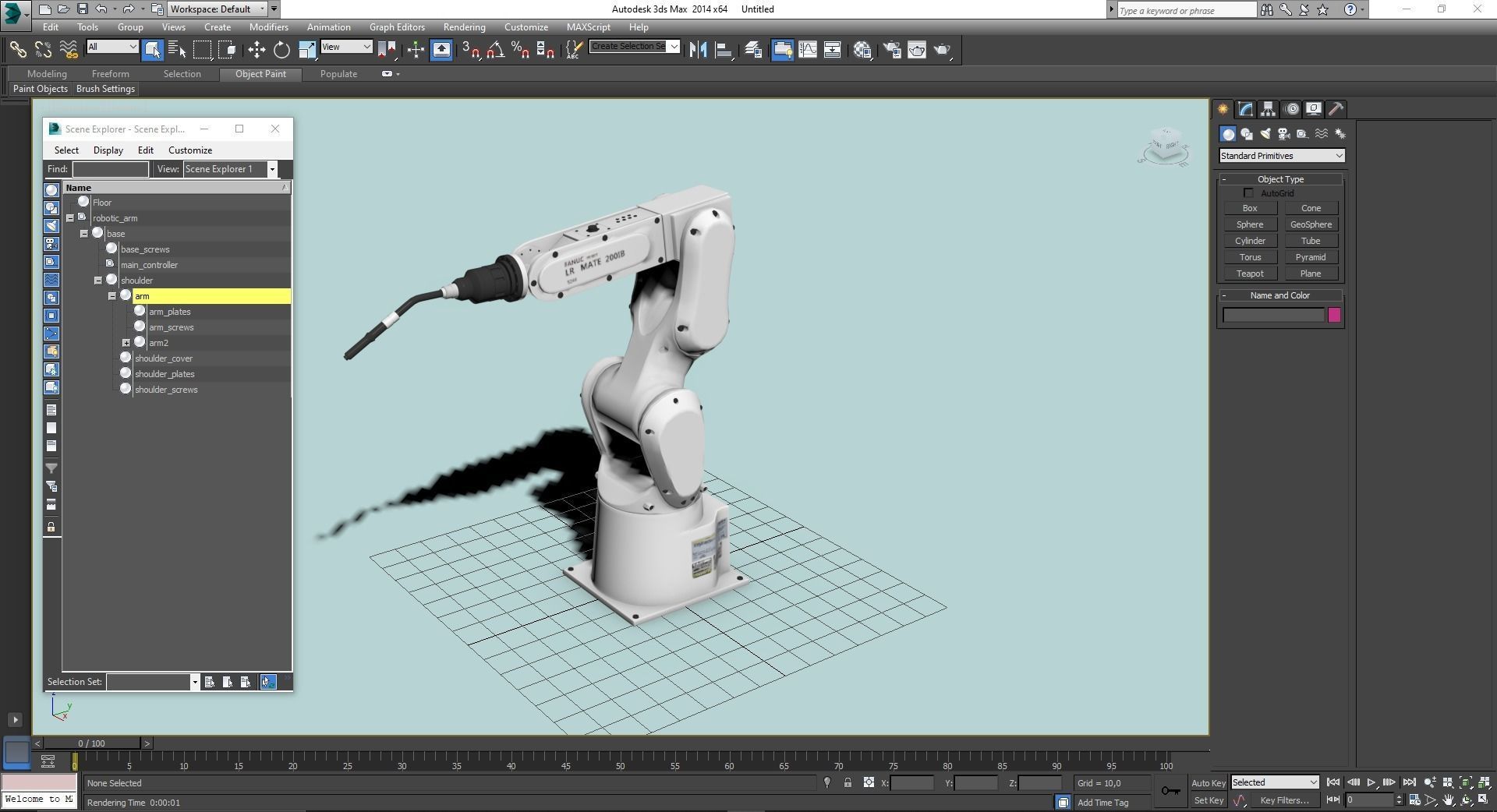Select main_controller in Scene Explorer
Viewport: 1497px width, 812px height.
coord(149,265)
